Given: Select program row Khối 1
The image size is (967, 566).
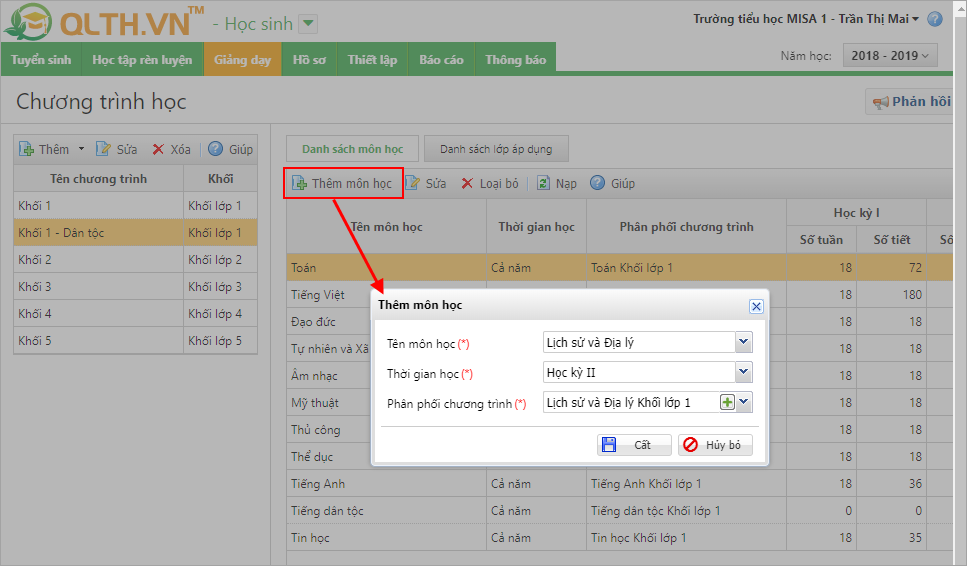Looking at the screenshot, I should pyautogui.click(x=136, y=205).
